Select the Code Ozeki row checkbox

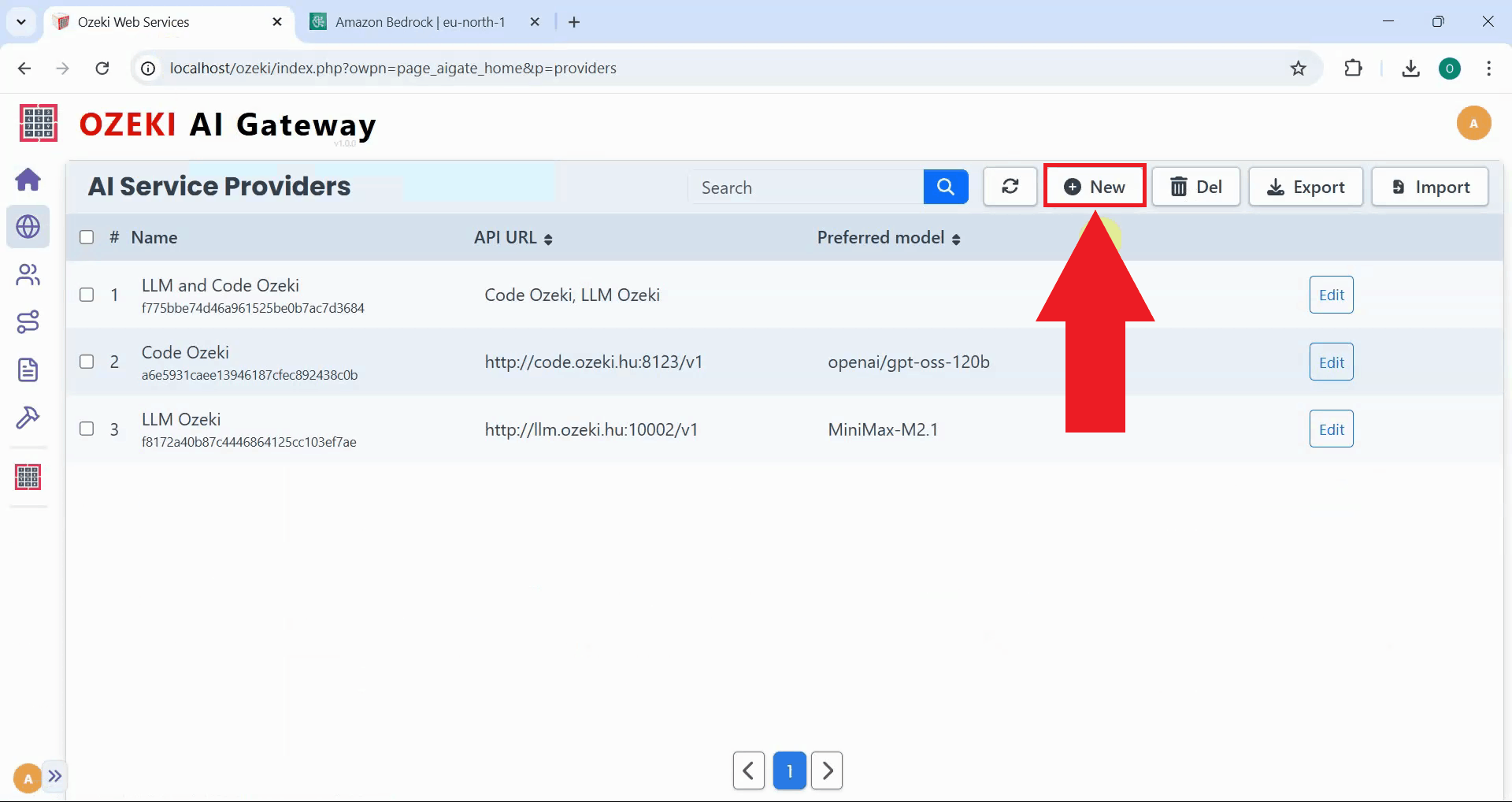87,362
